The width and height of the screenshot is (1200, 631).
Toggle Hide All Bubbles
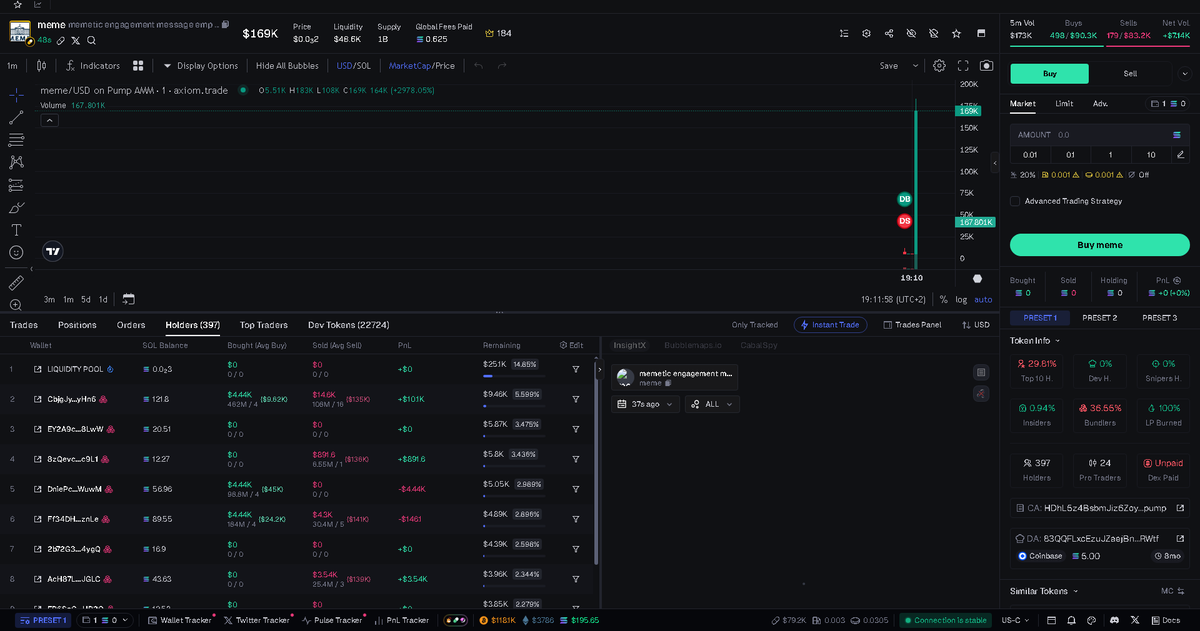(x=287, y=66)
